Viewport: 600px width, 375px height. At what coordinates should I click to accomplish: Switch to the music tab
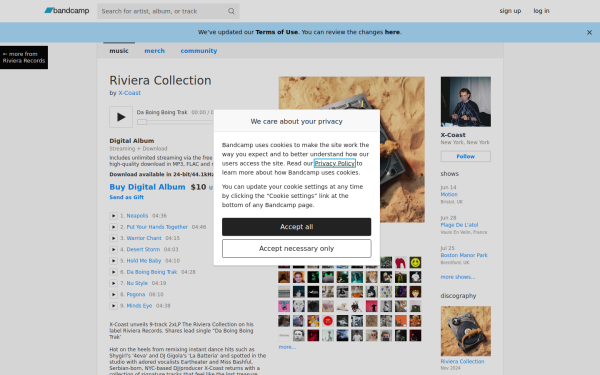(x=119, y=51)
